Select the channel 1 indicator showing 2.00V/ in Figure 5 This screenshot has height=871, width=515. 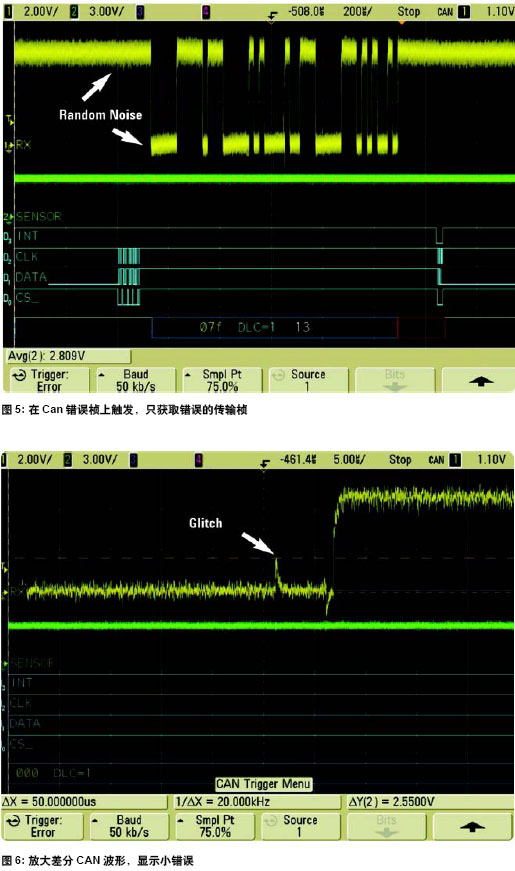tap(33, 11)
